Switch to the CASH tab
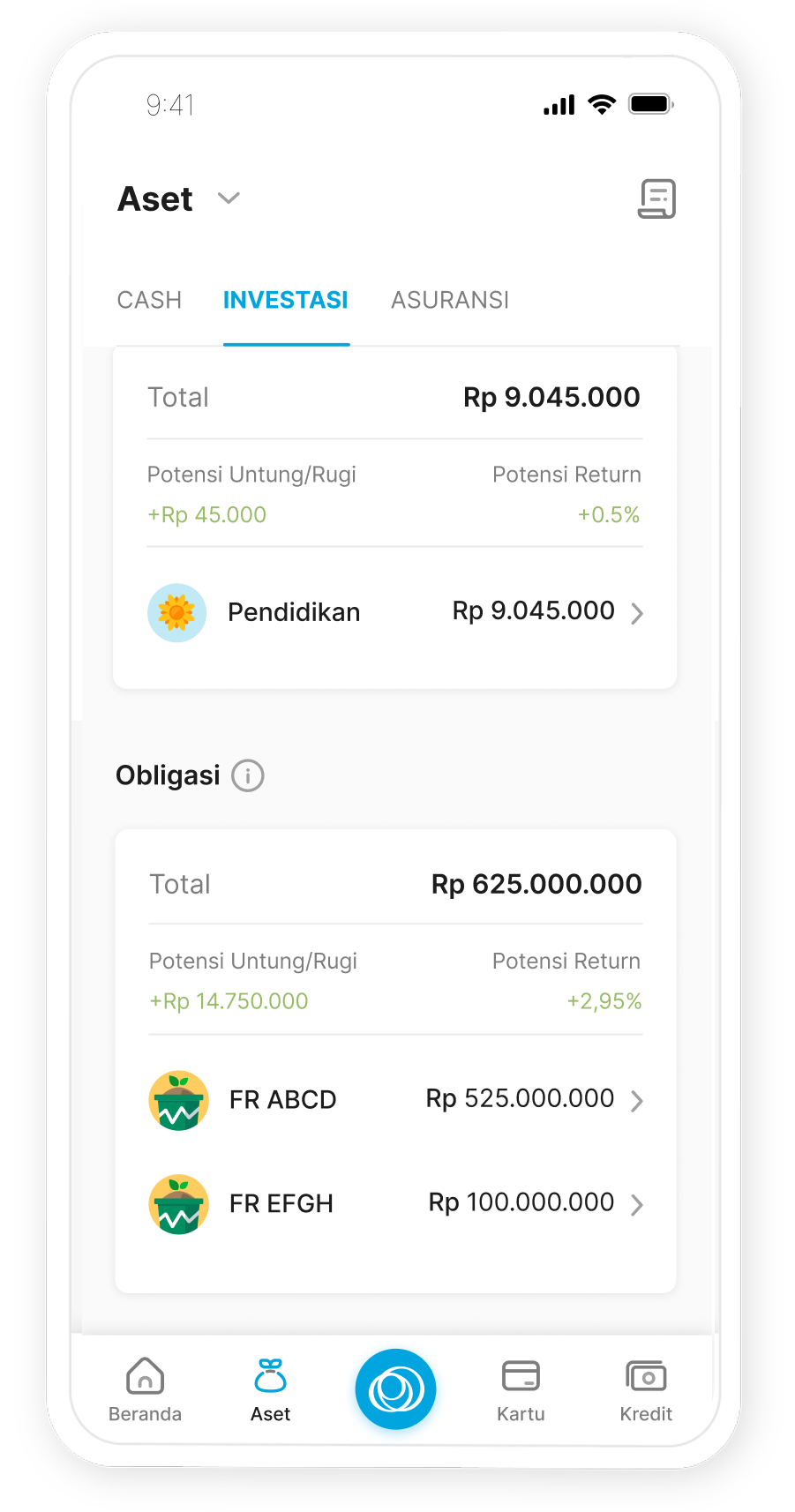 pyautogui.click(x=149, y=300)
